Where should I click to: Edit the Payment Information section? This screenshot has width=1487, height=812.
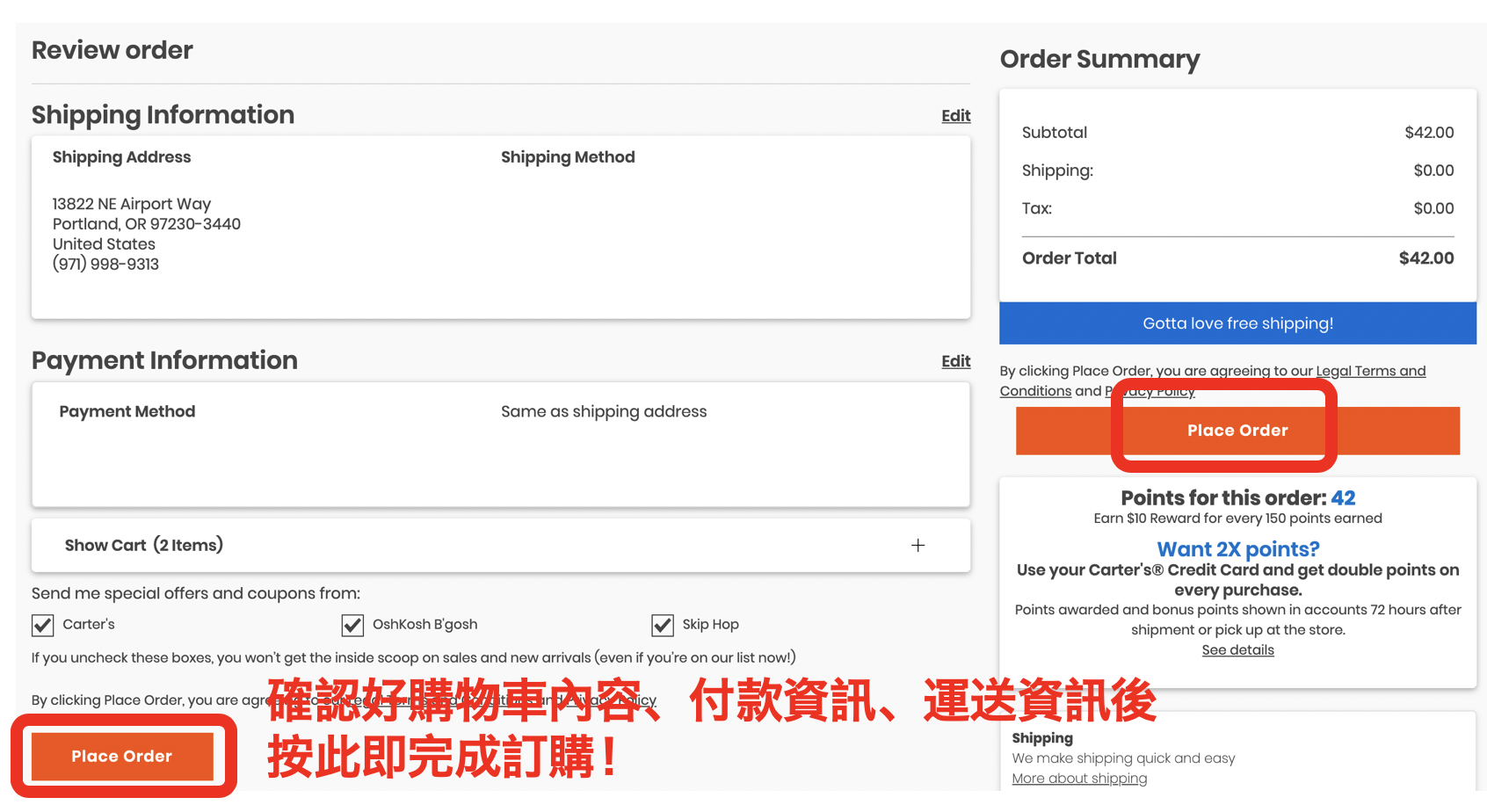click(x=955, y=361)
